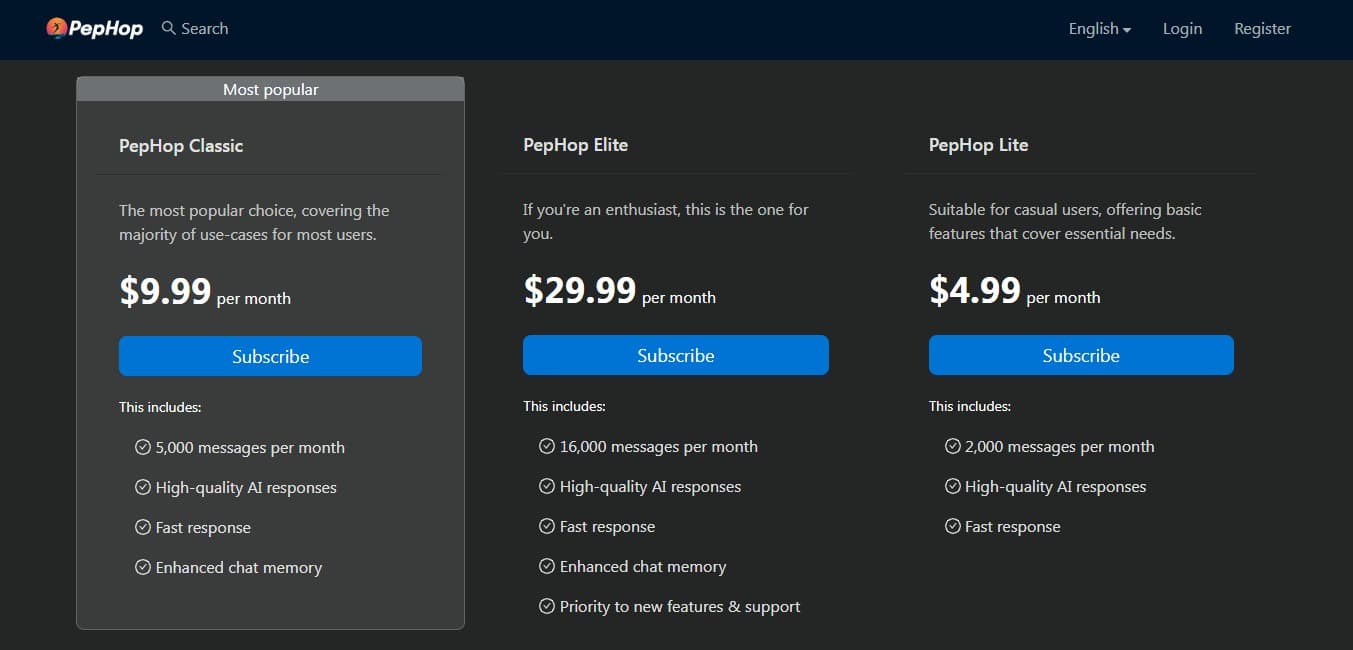Click the checkmark beside Lite Fast response

(953, 526)
